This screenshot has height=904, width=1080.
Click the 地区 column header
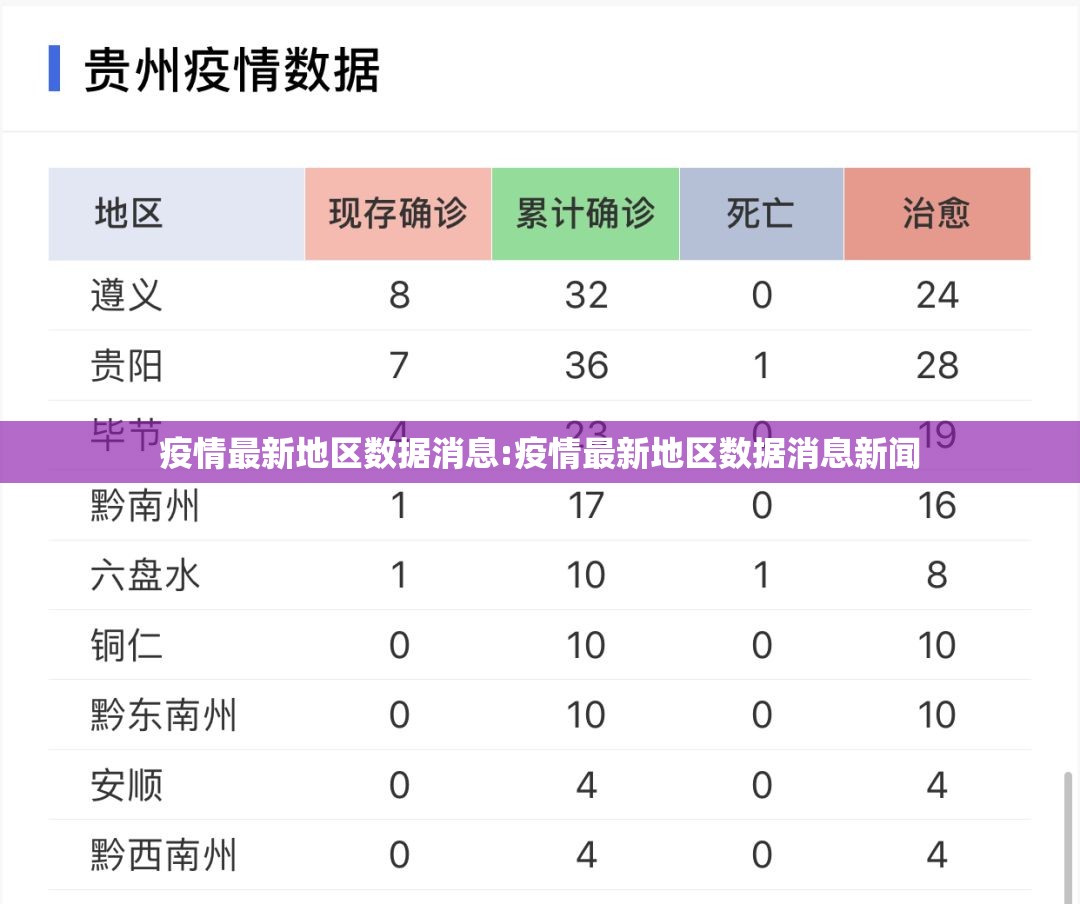point(128,213)
